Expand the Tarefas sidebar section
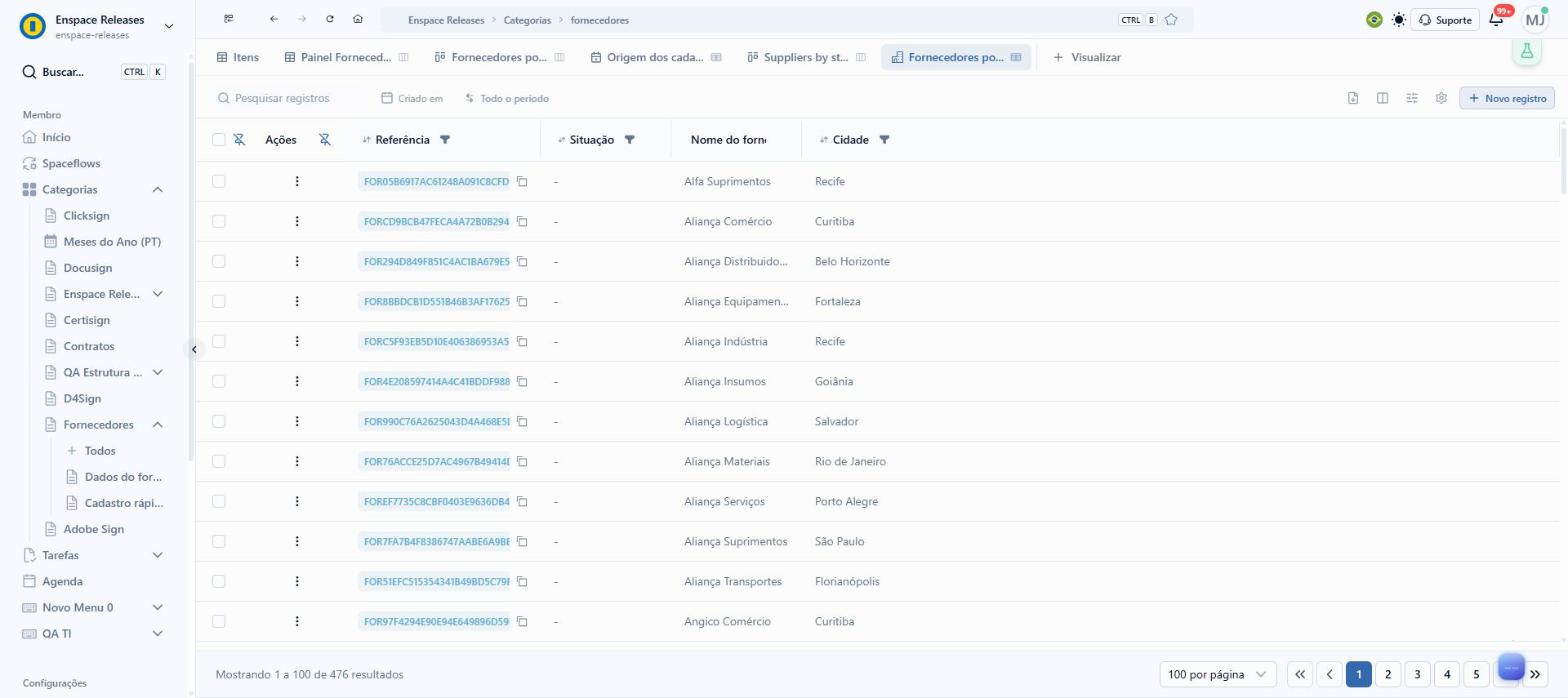This screenshot has width=1568, height=698. (157, 555)
